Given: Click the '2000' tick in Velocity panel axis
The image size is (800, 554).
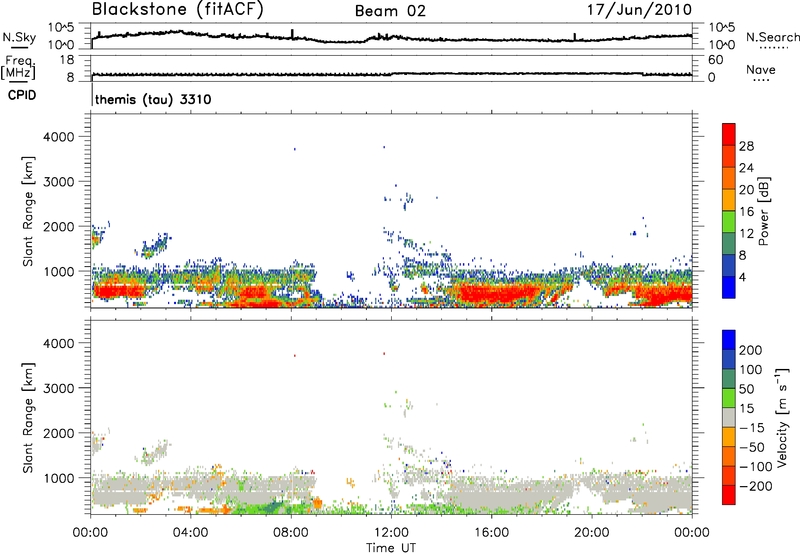Looking at the screenshot, I should (x=59, y=433).
